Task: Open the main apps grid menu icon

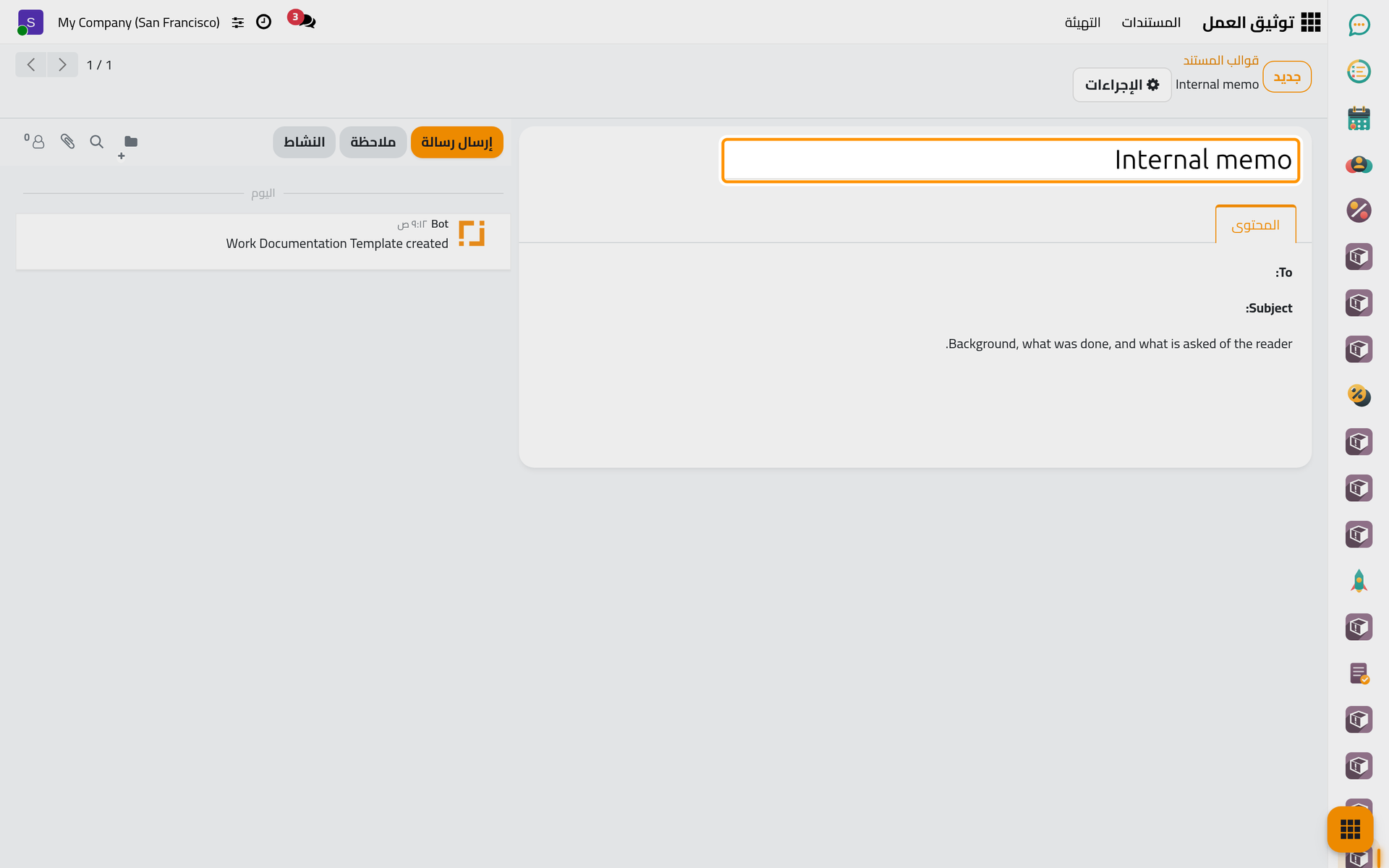Action: [x=1310, y=22]
